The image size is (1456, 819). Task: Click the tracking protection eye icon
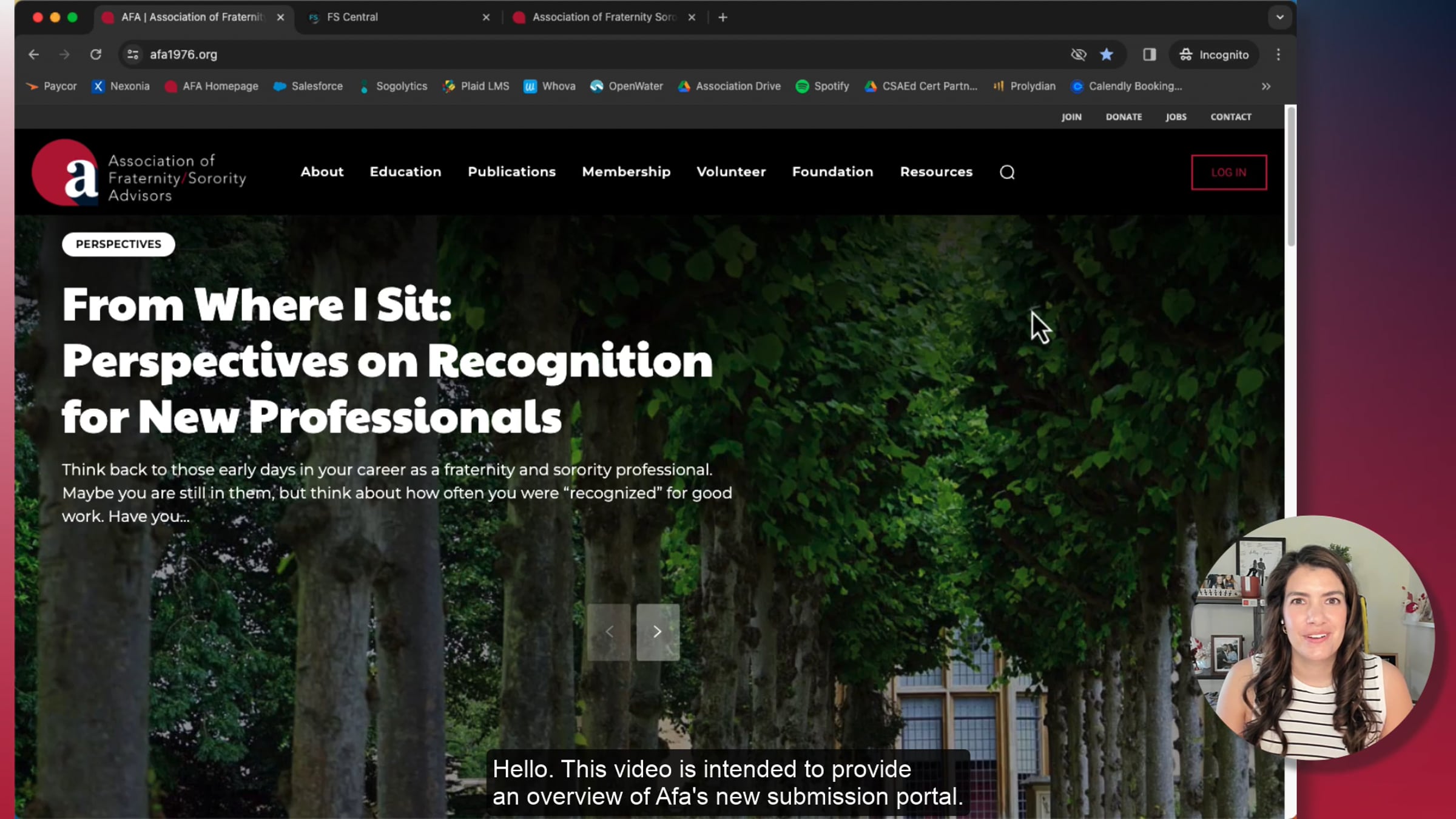(x=1078, y=55)
